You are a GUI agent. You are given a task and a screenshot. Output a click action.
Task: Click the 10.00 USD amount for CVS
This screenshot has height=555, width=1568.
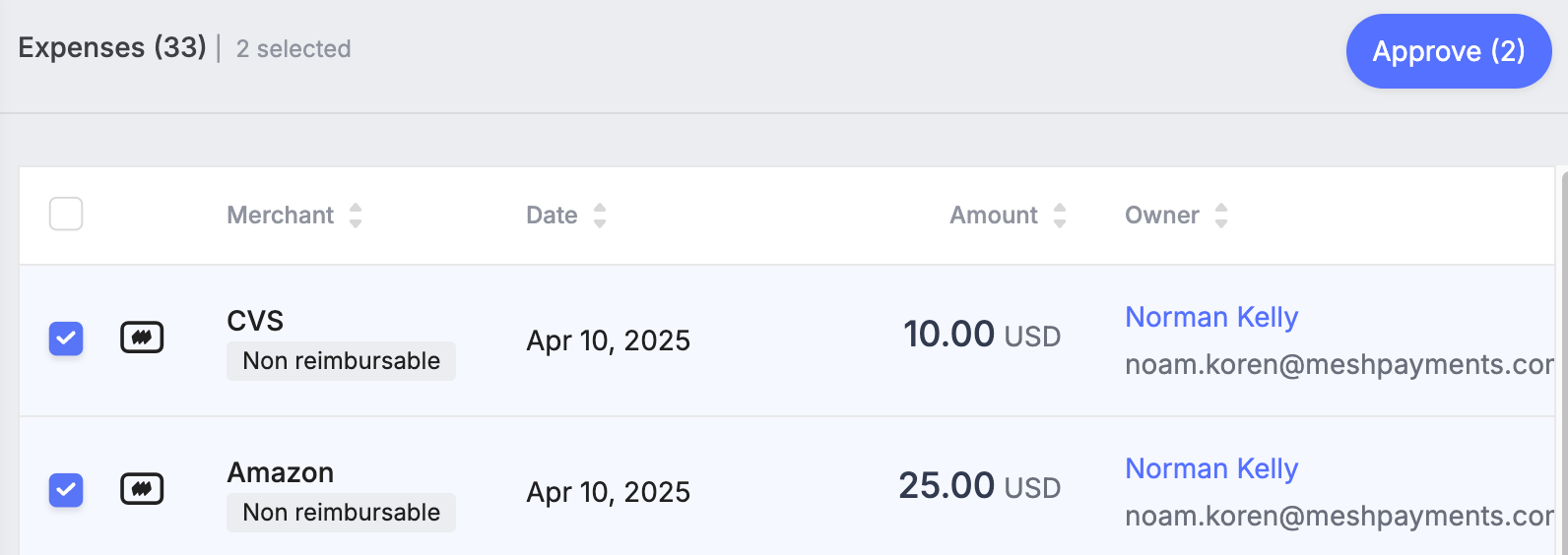982,335
